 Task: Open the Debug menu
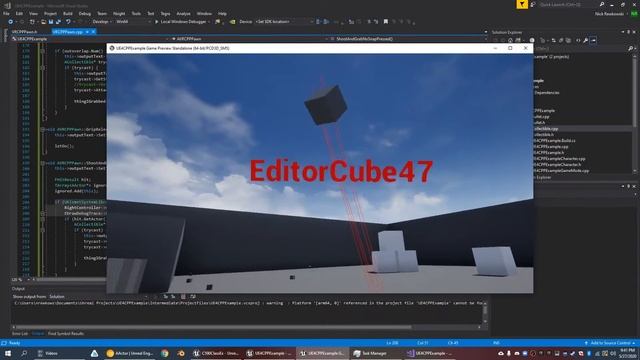[84, 13]
